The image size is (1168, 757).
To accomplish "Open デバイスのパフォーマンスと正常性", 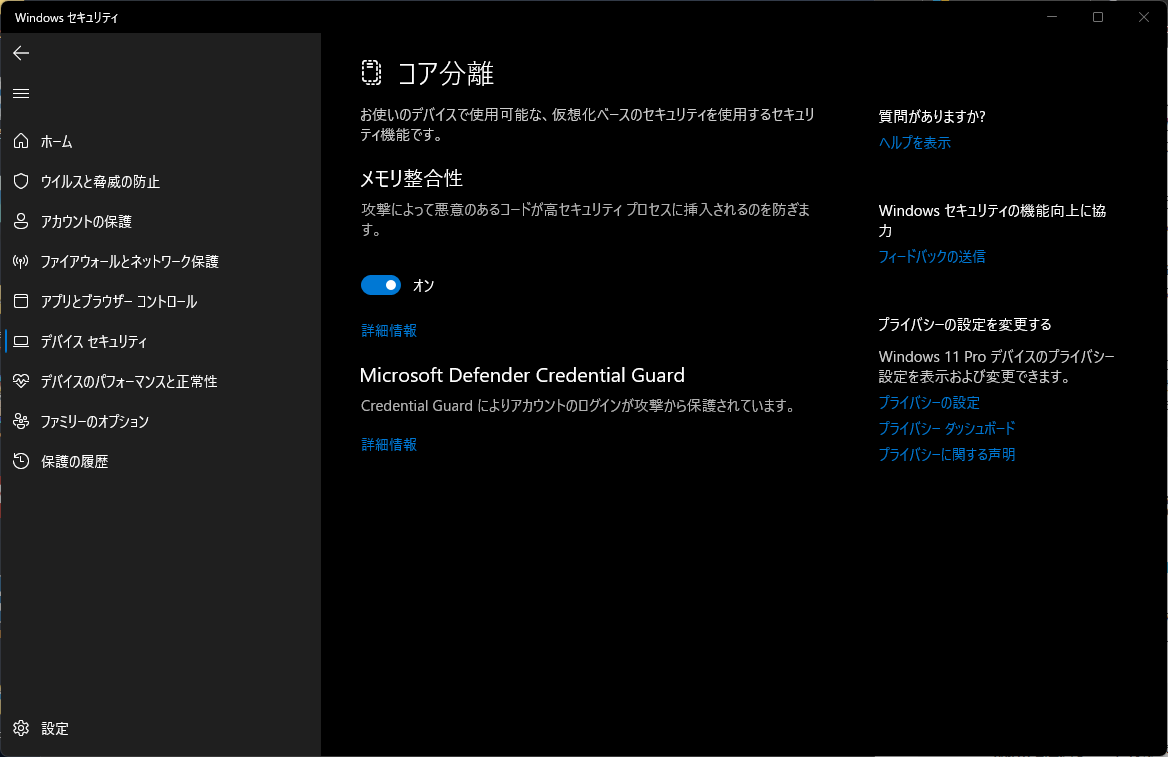I will click(129, 381).
